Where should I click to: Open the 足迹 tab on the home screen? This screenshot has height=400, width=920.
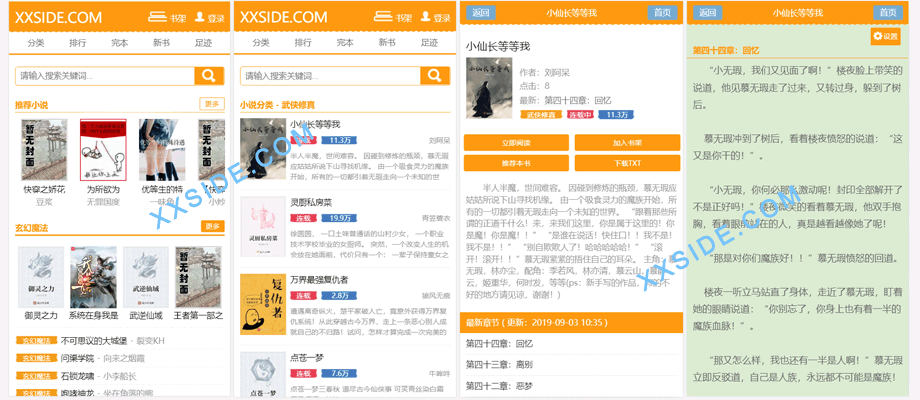204,43
